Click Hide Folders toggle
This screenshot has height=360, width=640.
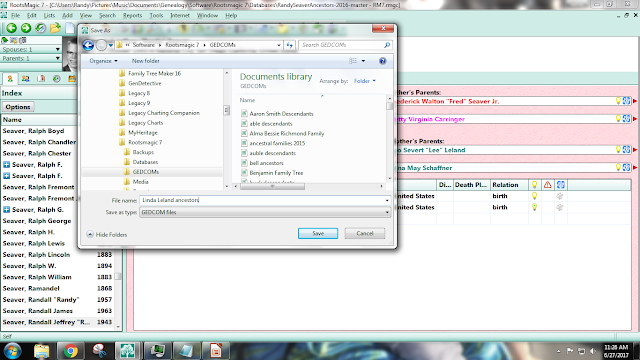(x=107, y=235)
